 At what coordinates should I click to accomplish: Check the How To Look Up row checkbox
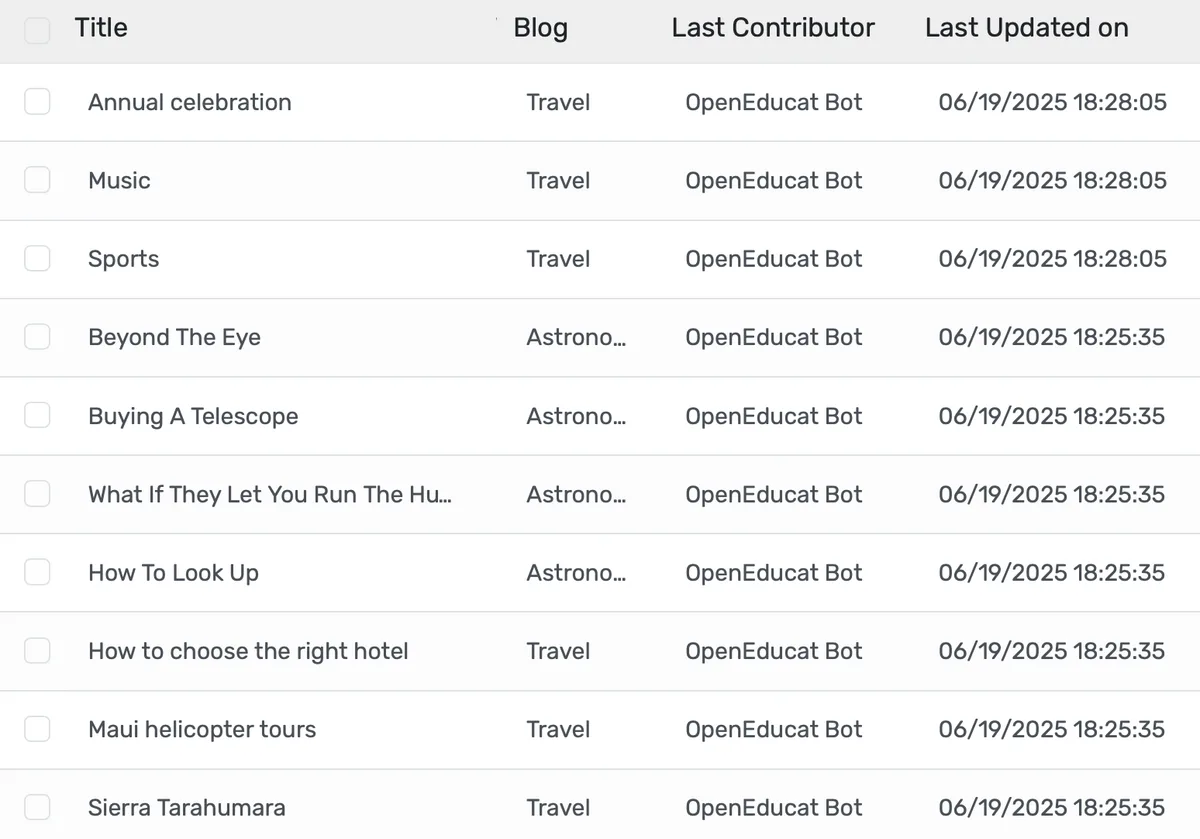point(37,572)
